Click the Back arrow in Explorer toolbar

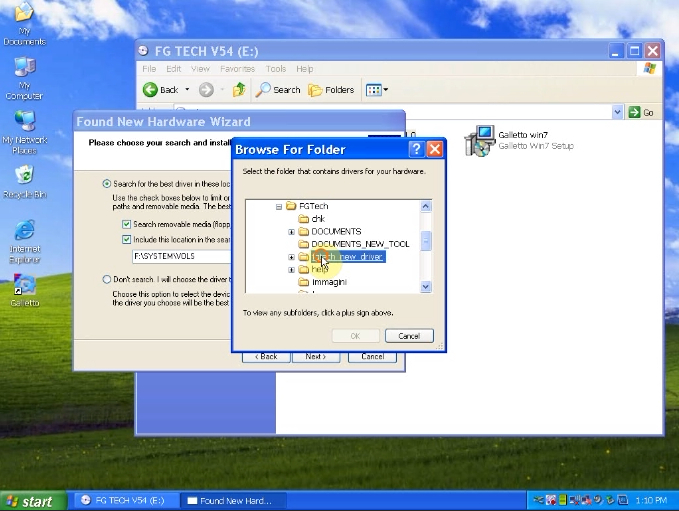161,90
